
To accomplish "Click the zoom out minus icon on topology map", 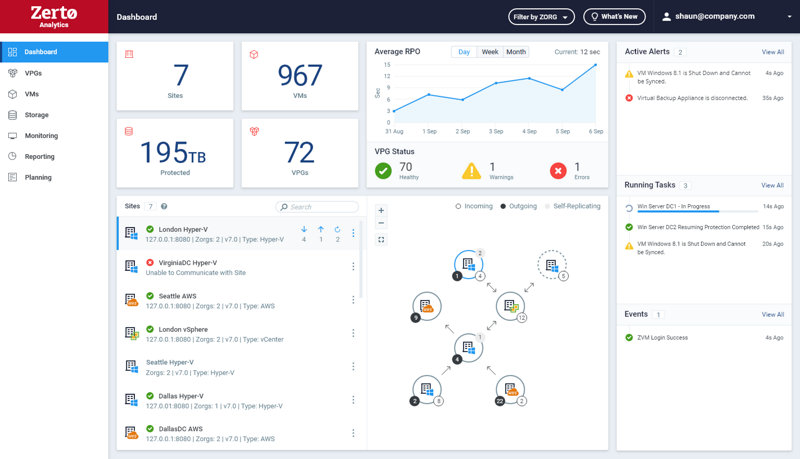I will click(x=381, y=223).
